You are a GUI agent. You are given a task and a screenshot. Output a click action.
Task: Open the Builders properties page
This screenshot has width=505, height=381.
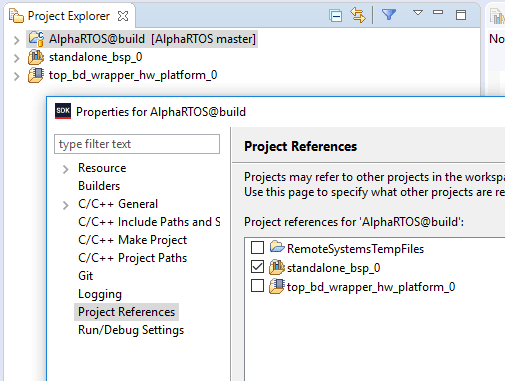99,186
